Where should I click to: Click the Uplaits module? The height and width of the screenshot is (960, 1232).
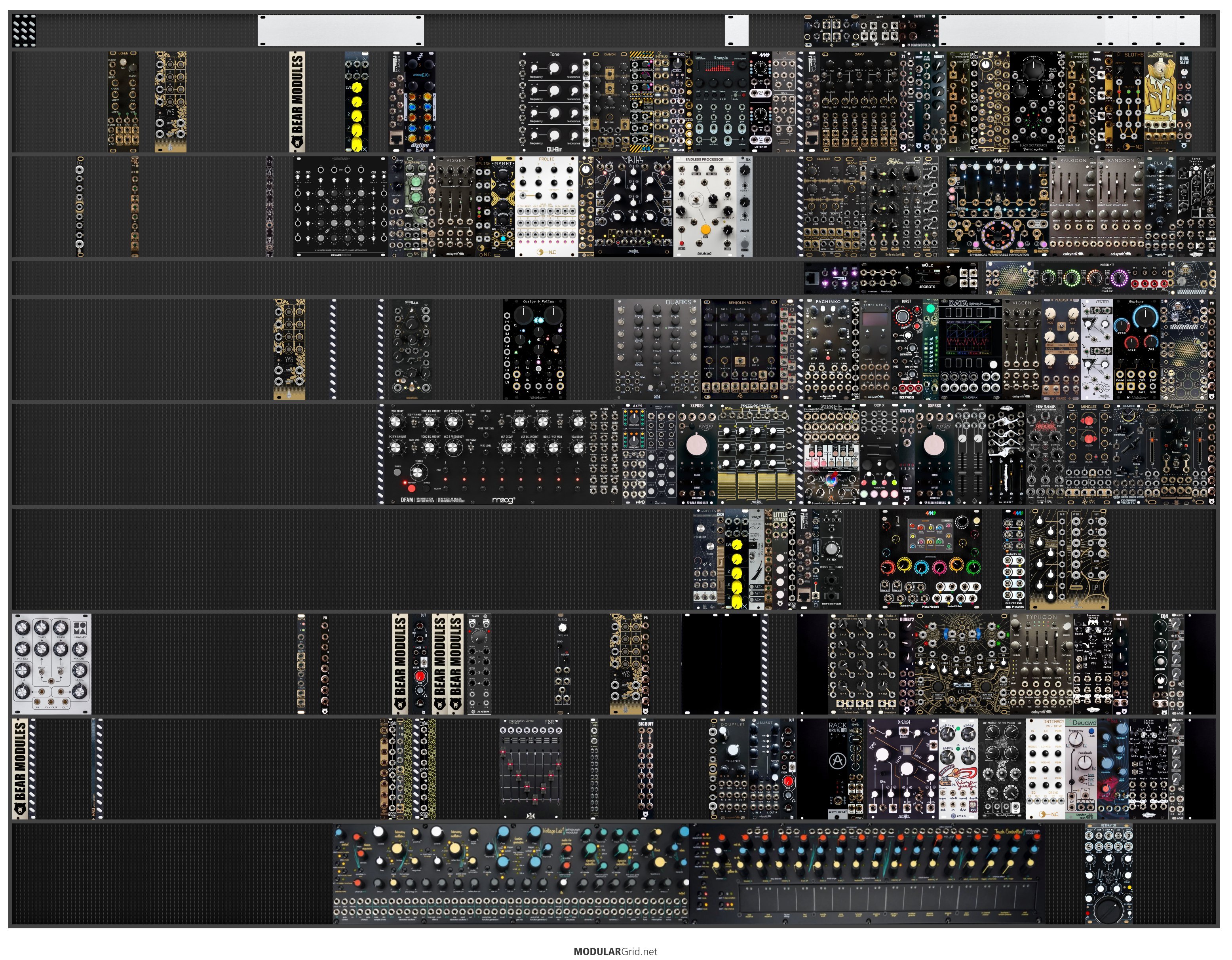pyautogui.click(x=1160, y=206)
